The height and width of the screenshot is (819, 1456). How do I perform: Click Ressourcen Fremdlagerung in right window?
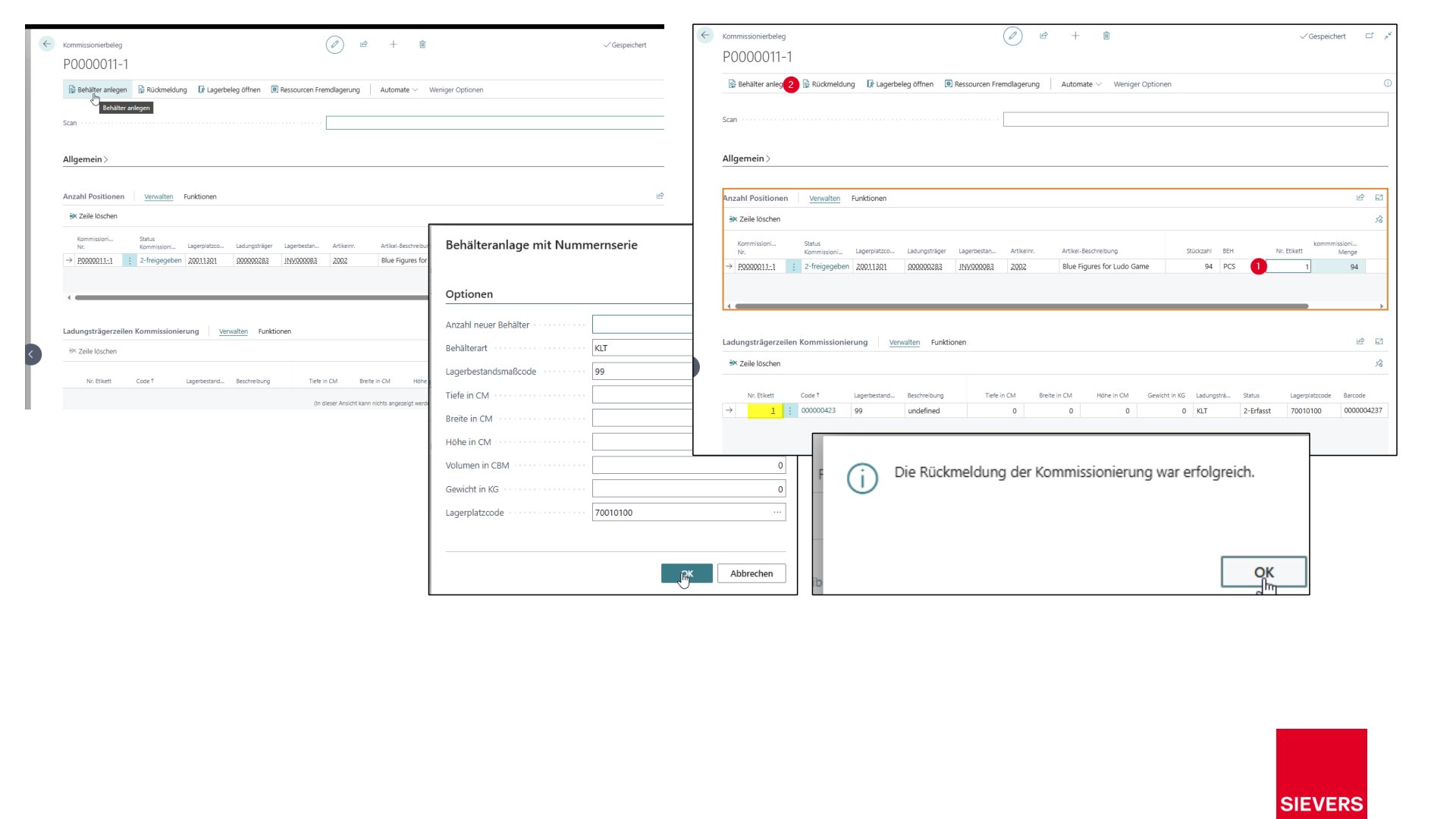(x=992, y=84)
